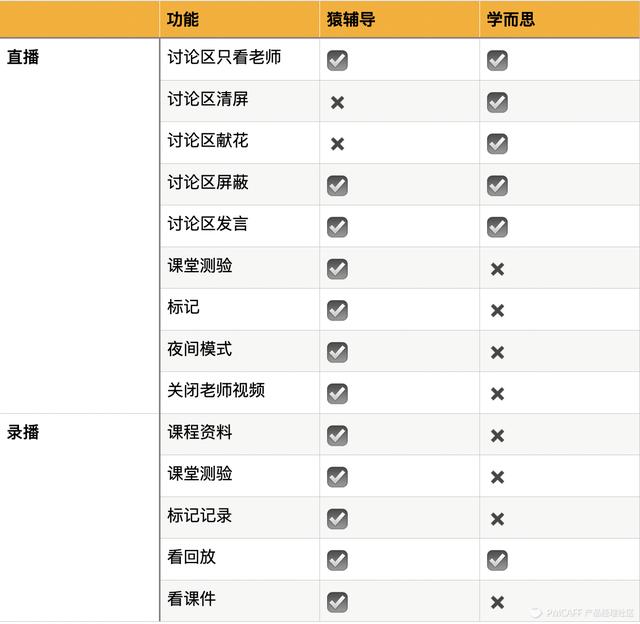Click 学而思 checkbox for 讨论区献花
This screenshot has width=640, height=624.
(497, 144)
